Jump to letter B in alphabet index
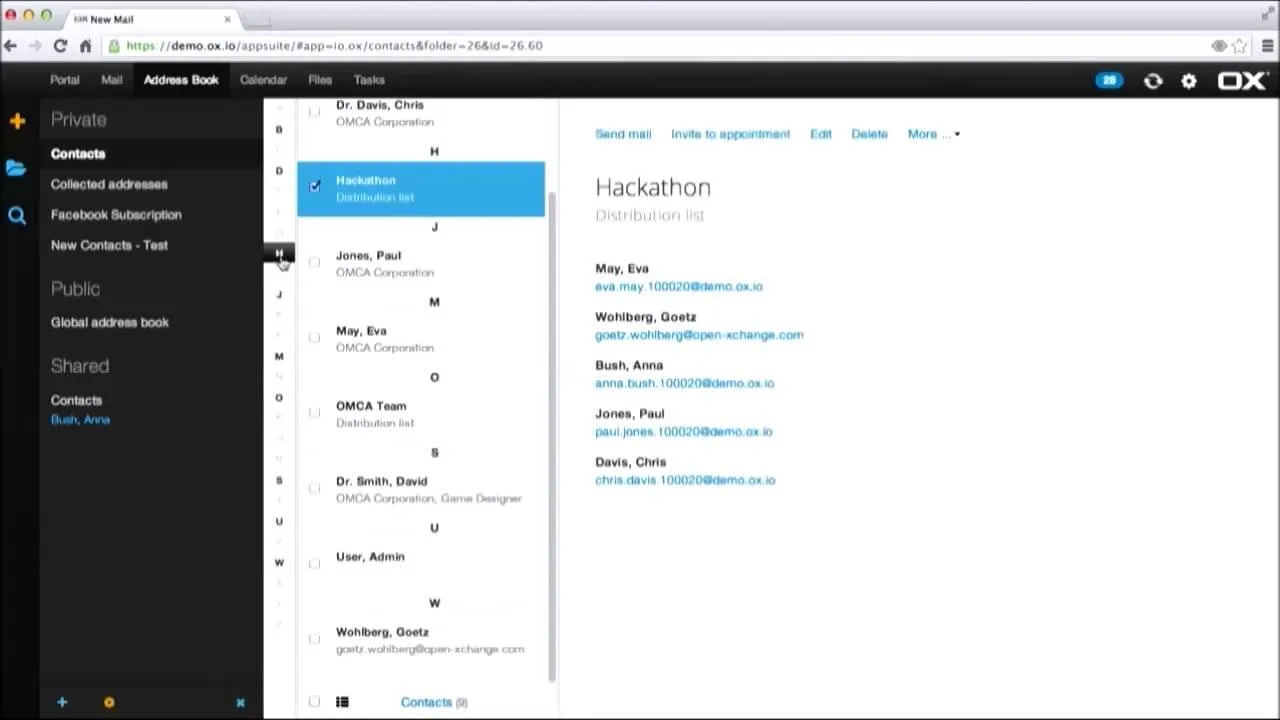Image resolution: width=1280 pixels, height=720 pixels. click(x=279, y=130)
